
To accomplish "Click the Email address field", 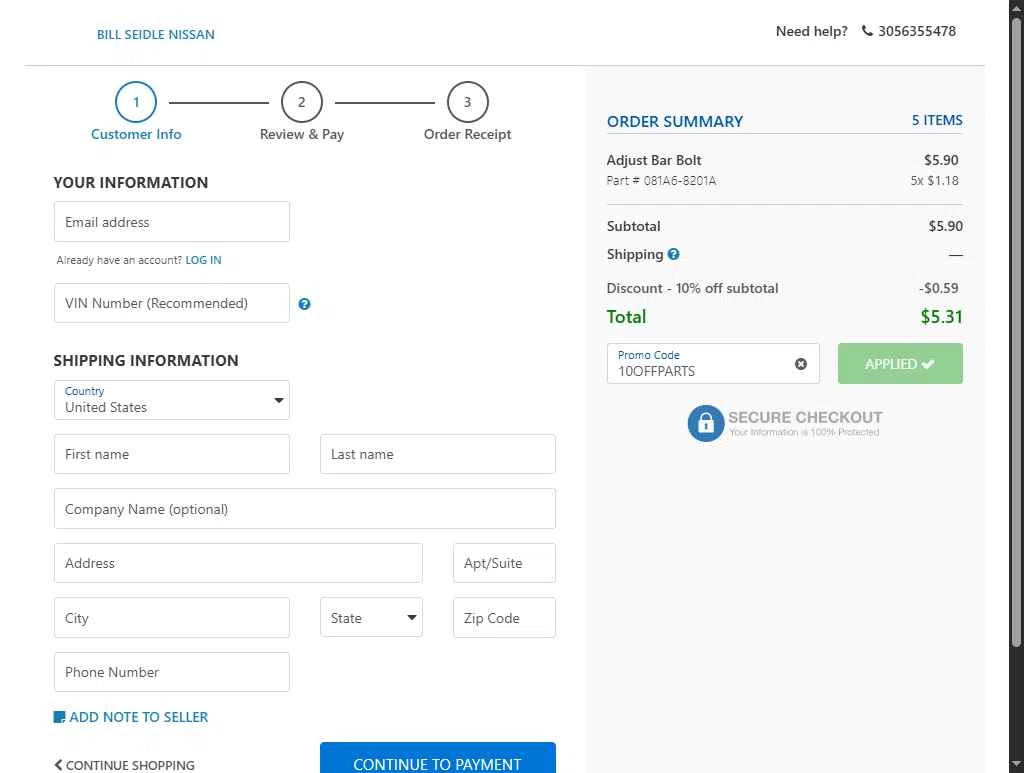I will point(172,221).
